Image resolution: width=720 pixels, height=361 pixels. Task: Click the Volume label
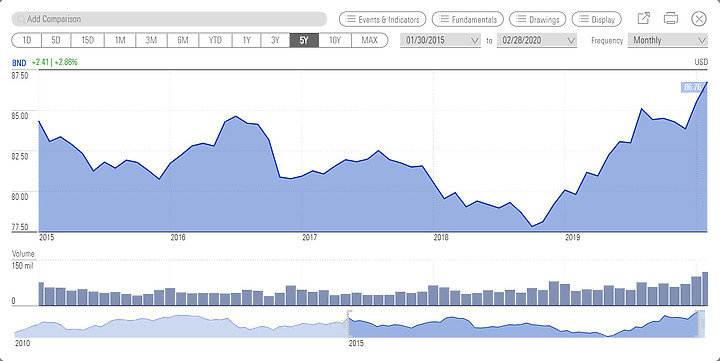coord(23,254)
